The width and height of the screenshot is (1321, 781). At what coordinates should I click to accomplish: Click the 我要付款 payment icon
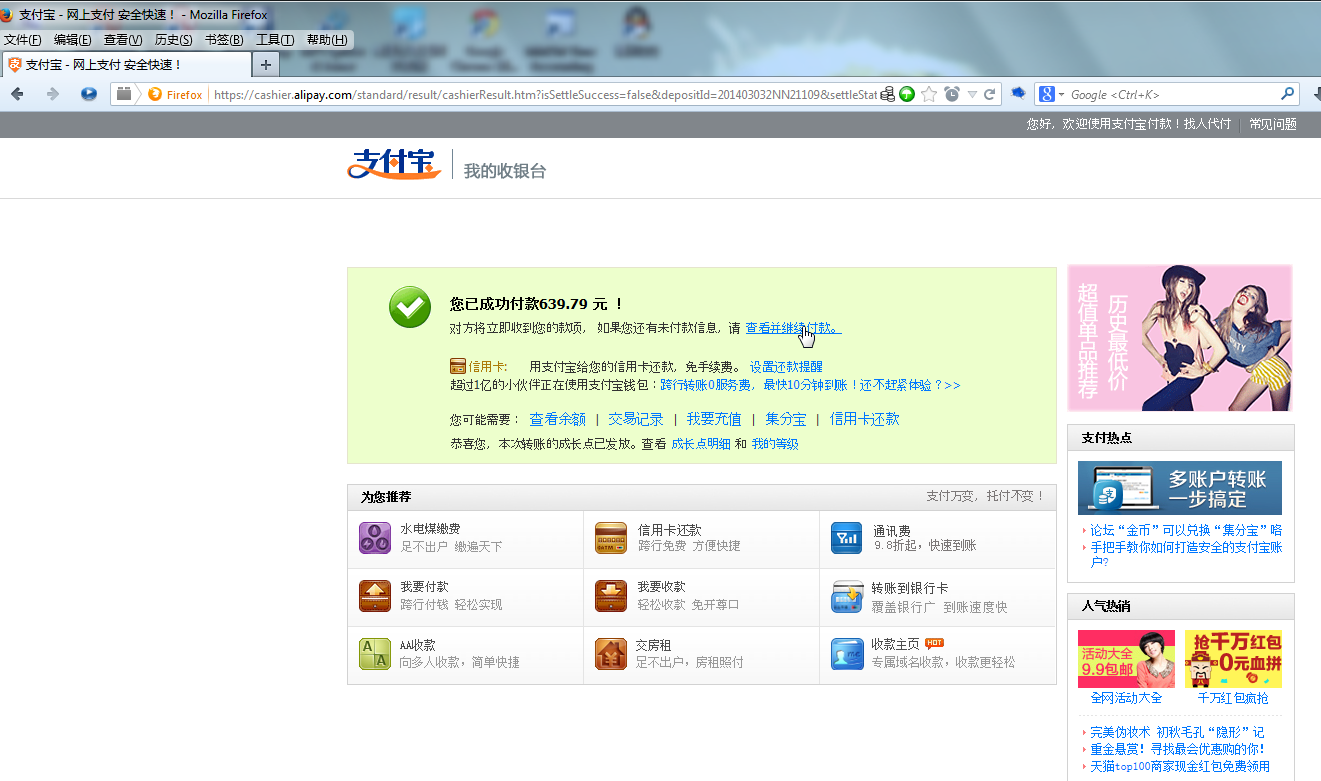click(x=375, y=596)
